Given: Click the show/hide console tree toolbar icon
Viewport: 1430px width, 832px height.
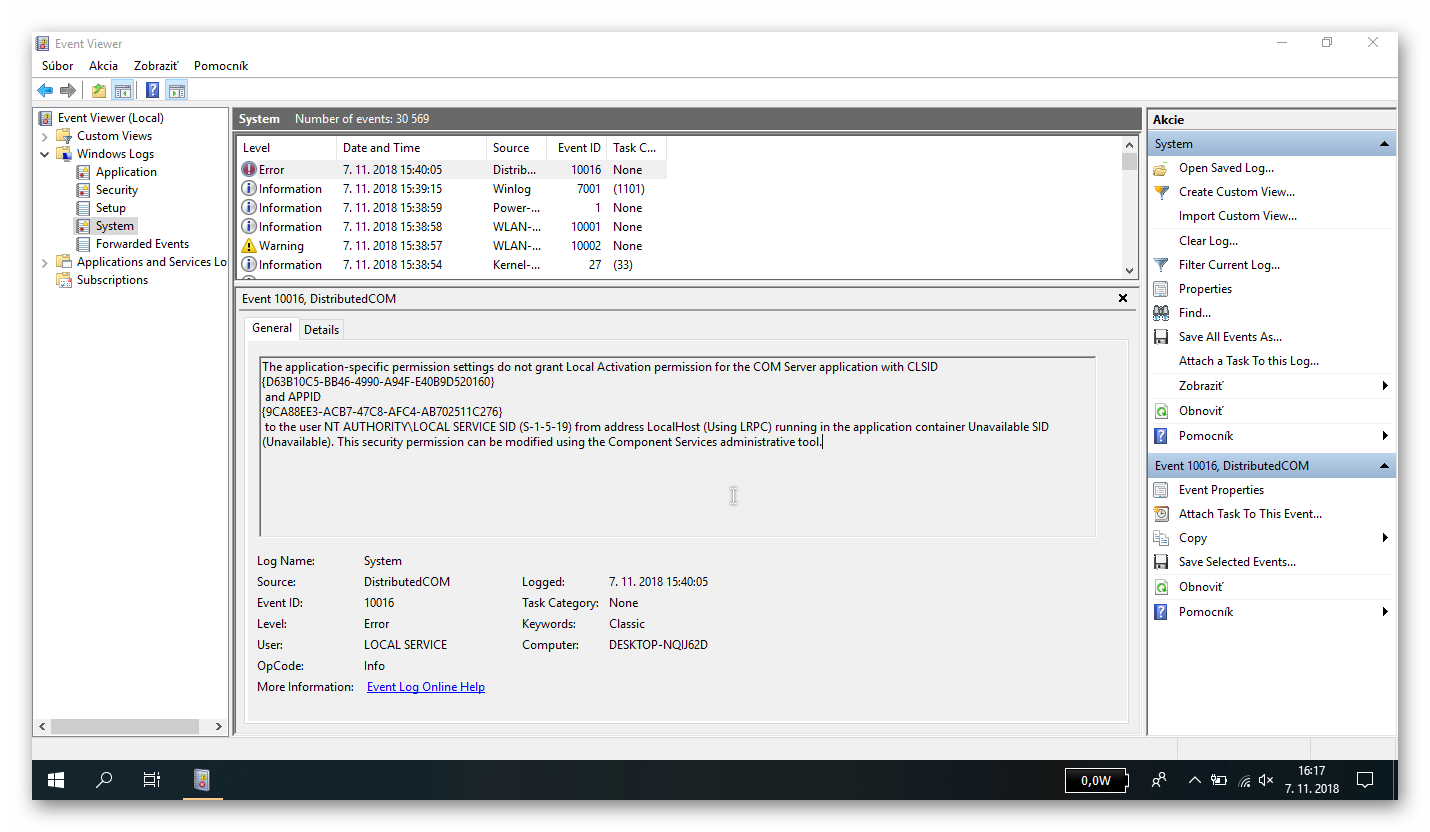Looking at the screenshot, I should pyautogui.click(x=122, y=91).
